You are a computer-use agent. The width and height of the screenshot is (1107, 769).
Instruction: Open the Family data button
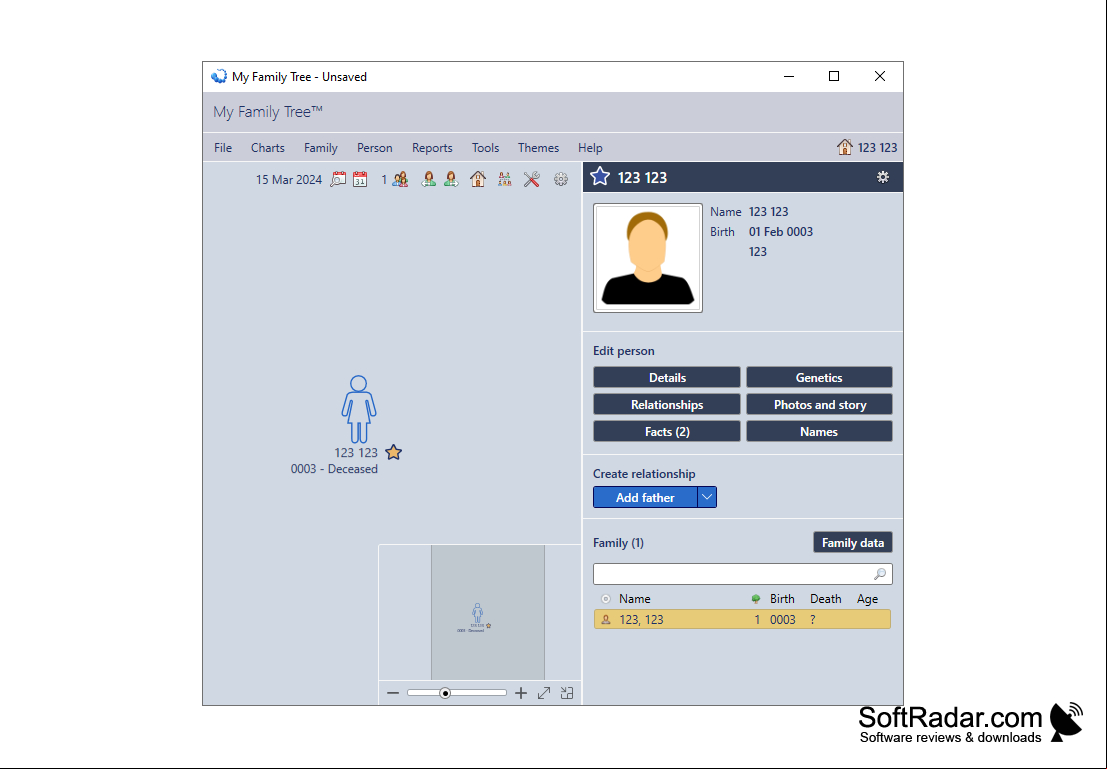[x=853, y=542]
